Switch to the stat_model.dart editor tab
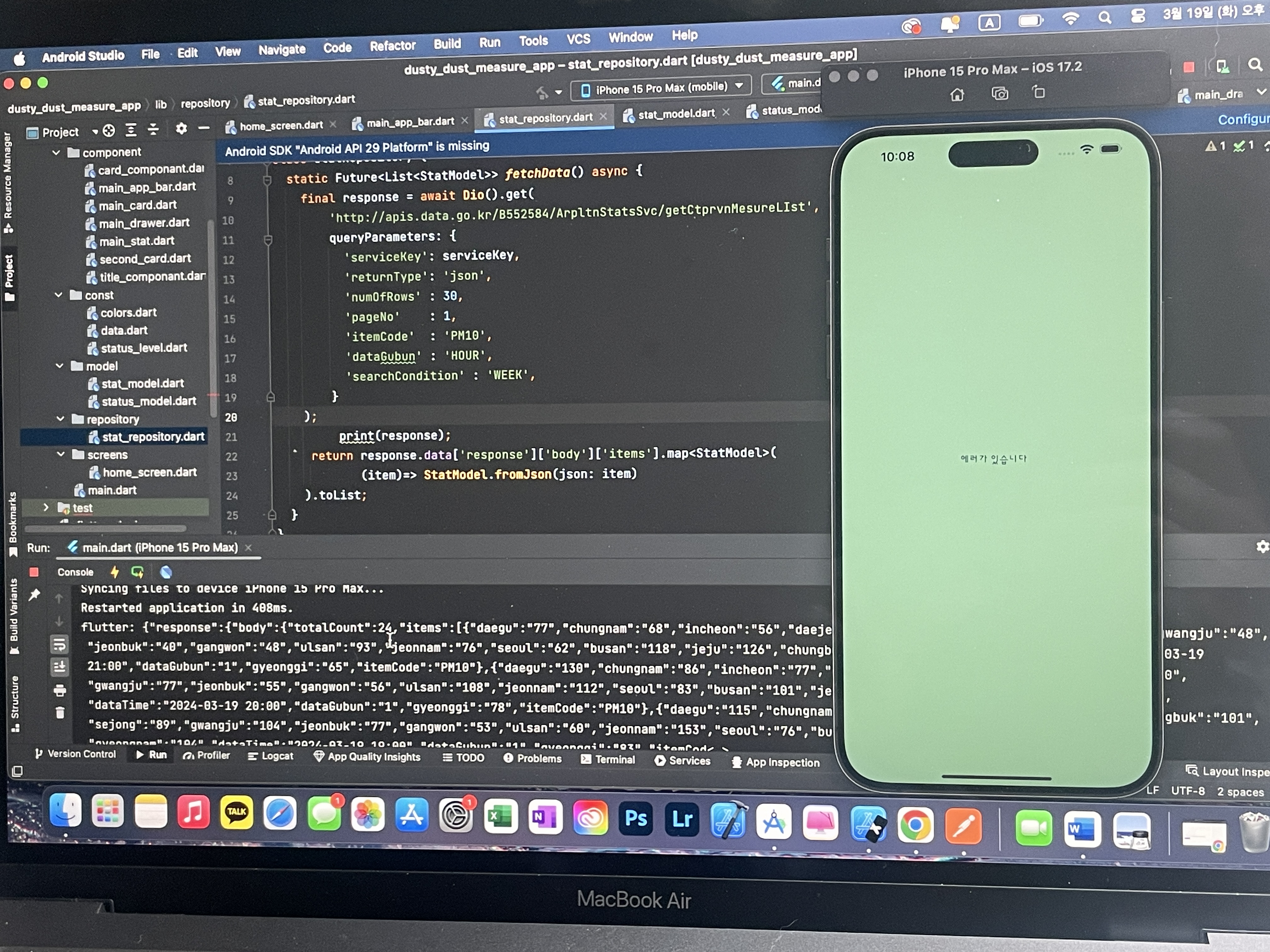Viewport: 1270px width, 952px height. (x=676, y=114)
